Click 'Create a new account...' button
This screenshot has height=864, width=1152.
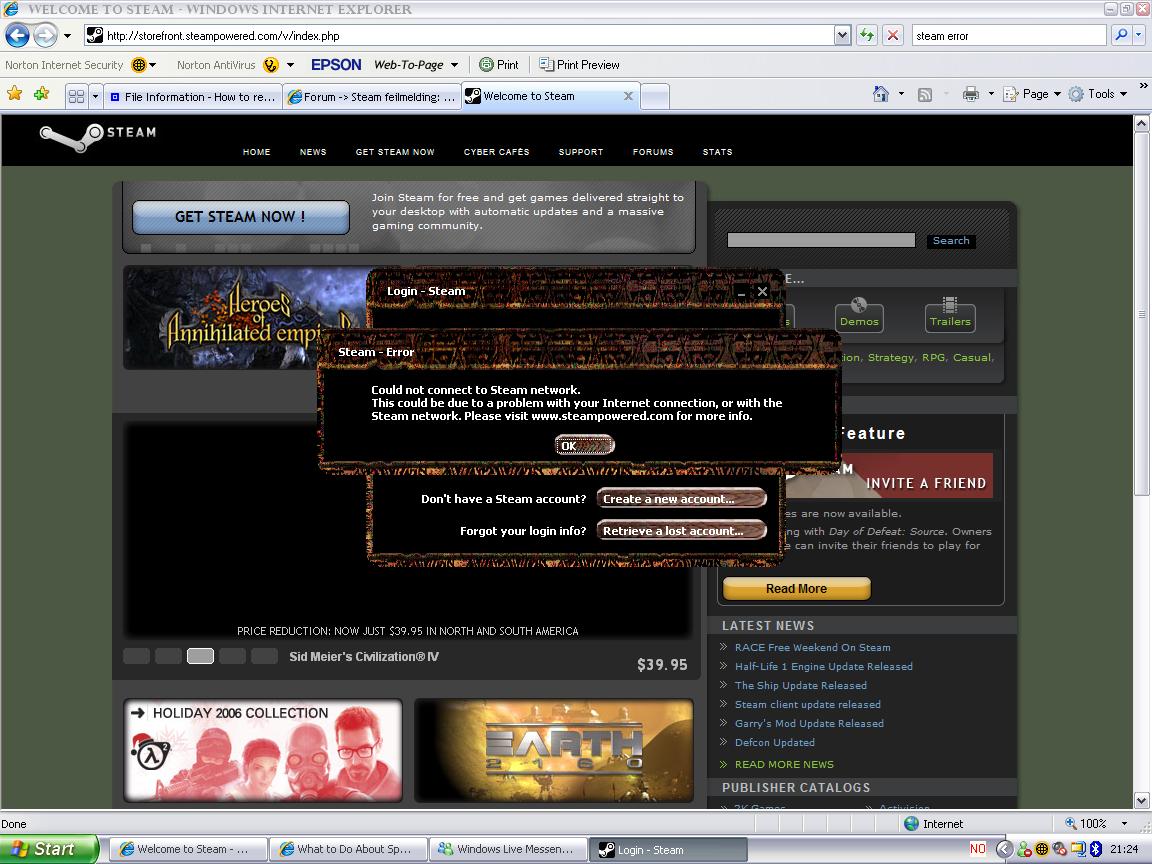682,499
